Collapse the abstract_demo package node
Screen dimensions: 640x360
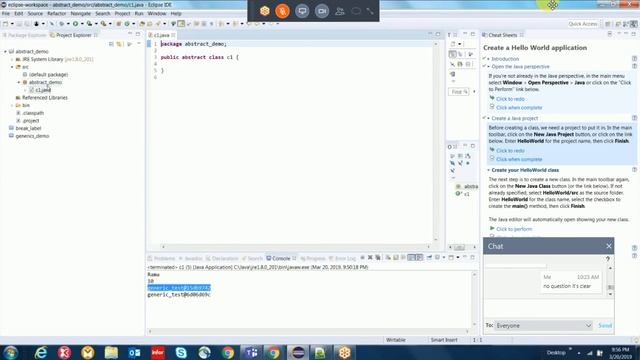point(19,82)
